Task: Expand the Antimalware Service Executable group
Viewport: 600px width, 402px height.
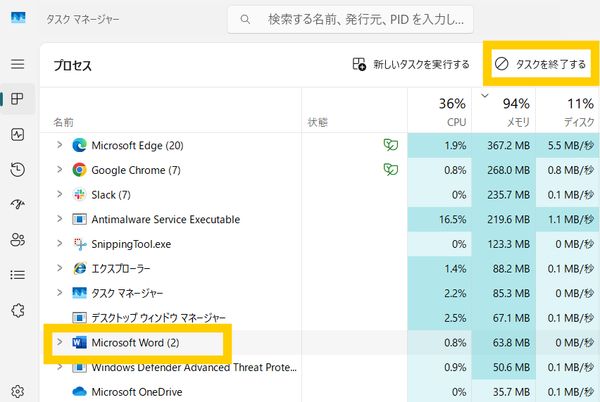Action: (59, 219)
